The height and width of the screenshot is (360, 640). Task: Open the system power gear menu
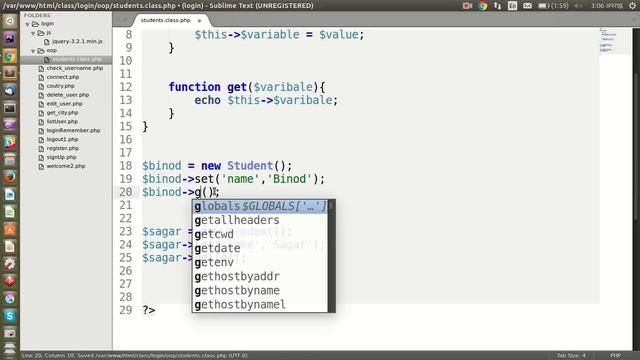tap(632, 6)
